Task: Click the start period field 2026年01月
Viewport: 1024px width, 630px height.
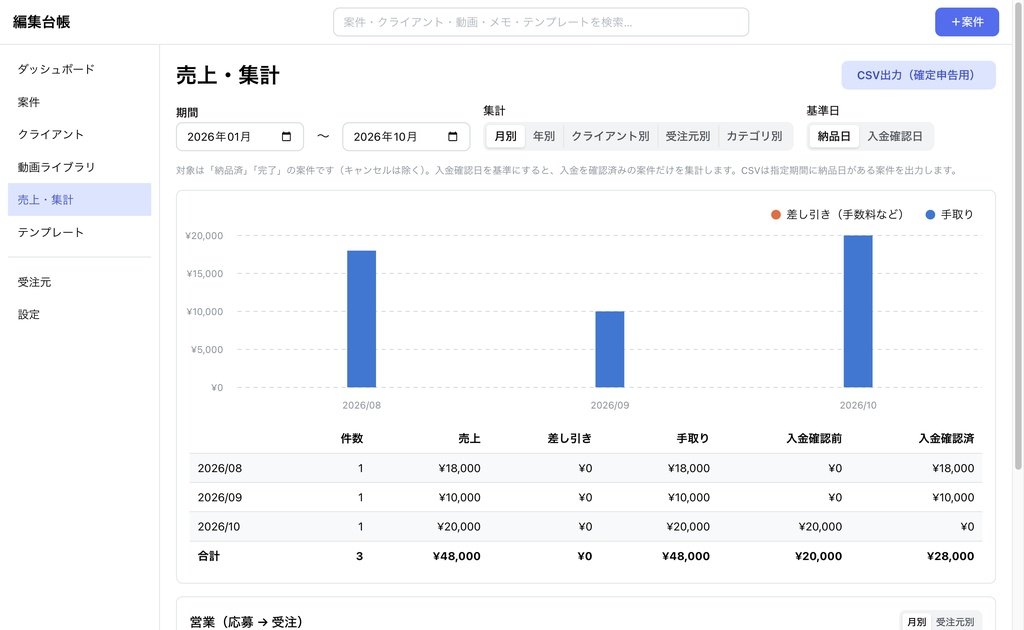Action: coord(240,136)
